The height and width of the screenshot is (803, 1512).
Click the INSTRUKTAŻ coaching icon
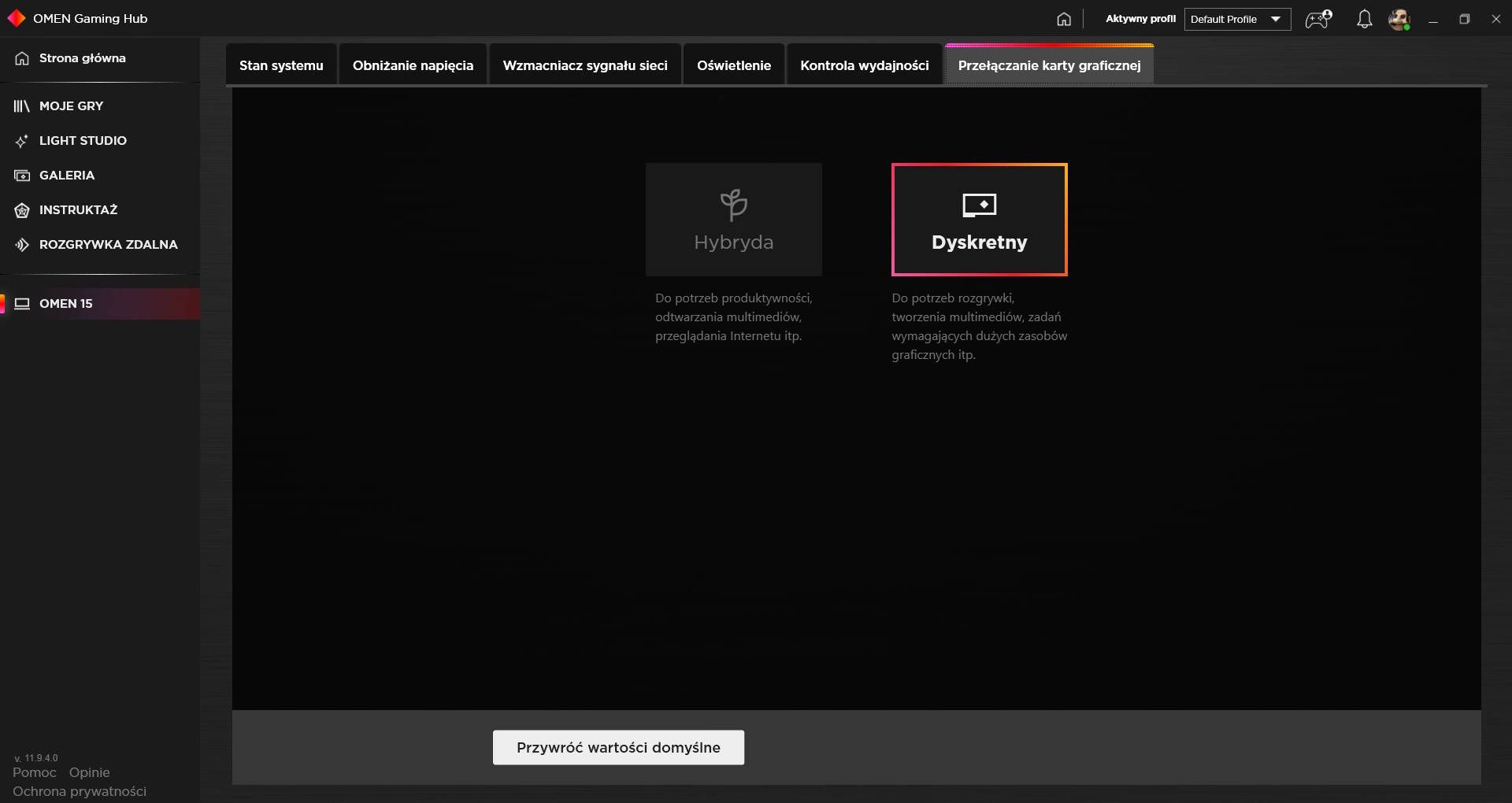[x=22, y=210]
